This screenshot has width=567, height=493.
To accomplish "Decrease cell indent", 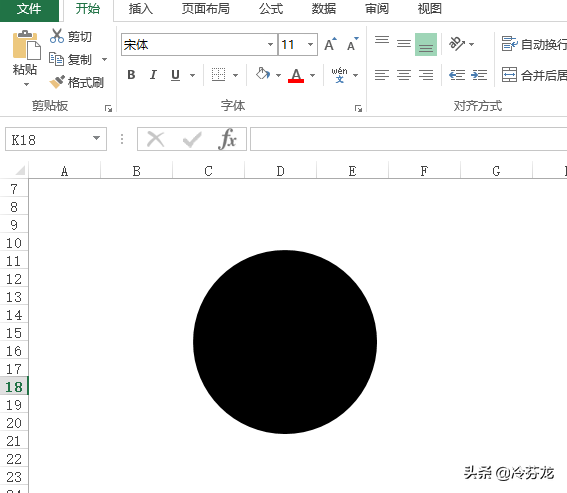I will (457, 75).
